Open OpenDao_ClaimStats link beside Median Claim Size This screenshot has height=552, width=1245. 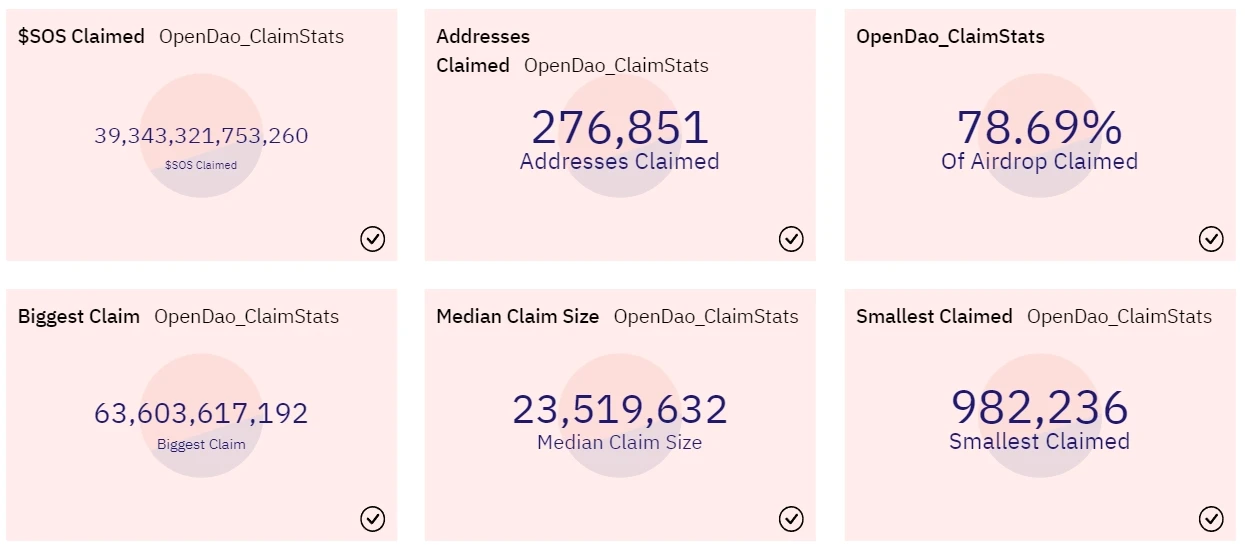click(706, 317)
